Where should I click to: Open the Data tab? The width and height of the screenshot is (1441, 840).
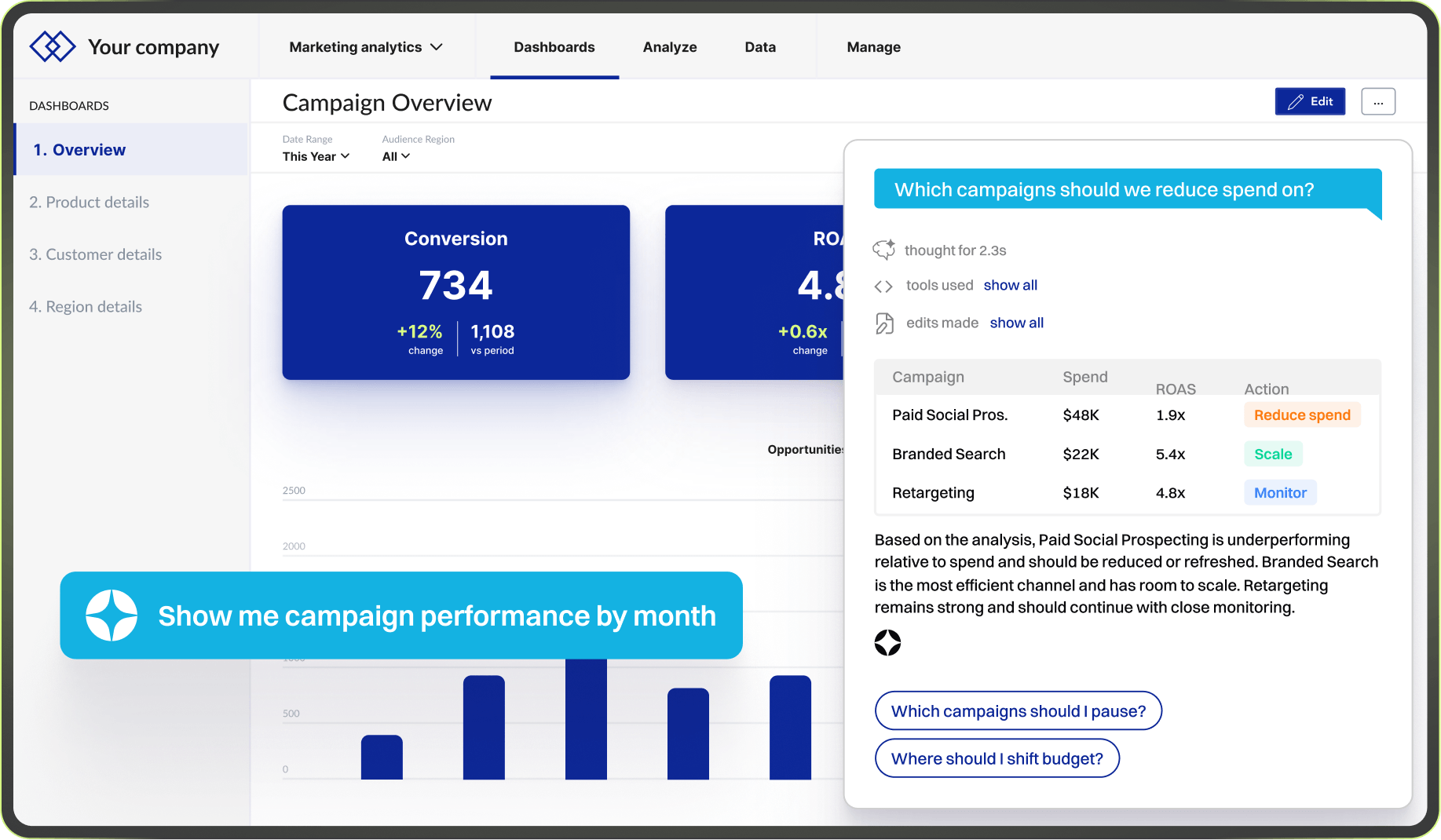click(x=760, y=47)
